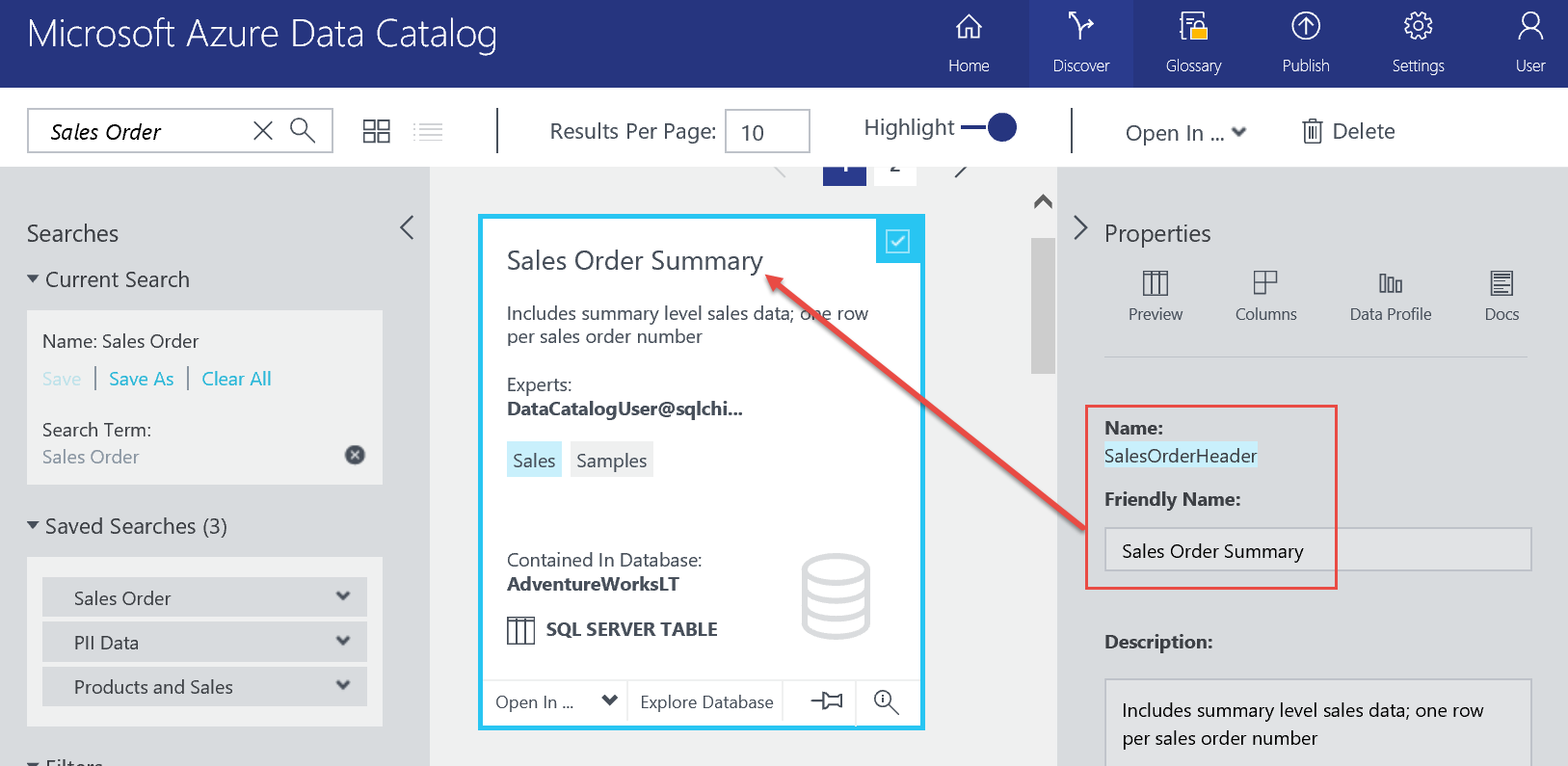Clear the search box with X
This screenshot has height=766, width=1568.
[x=263, y=130]
